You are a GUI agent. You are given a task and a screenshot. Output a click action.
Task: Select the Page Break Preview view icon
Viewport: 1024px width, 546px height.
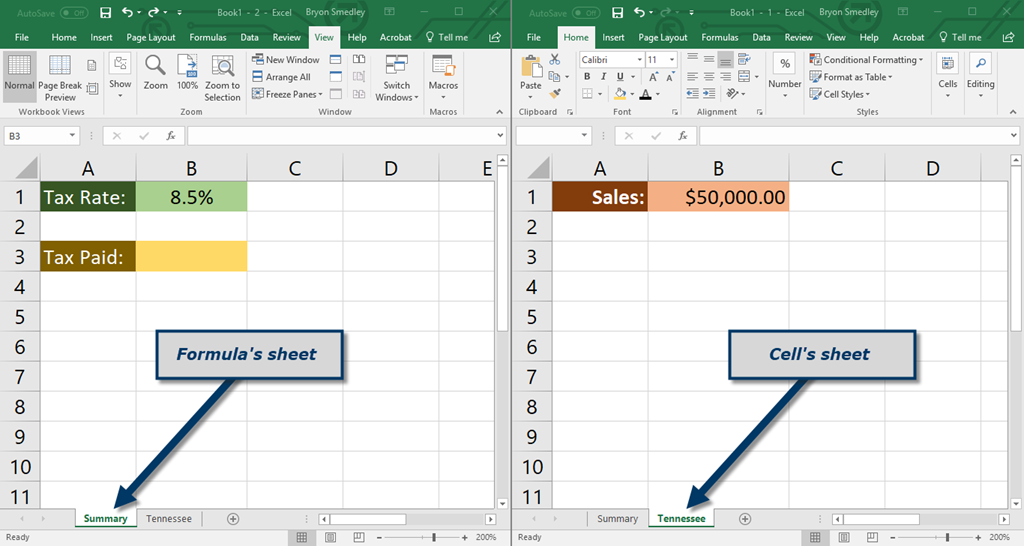coord(60,78)
